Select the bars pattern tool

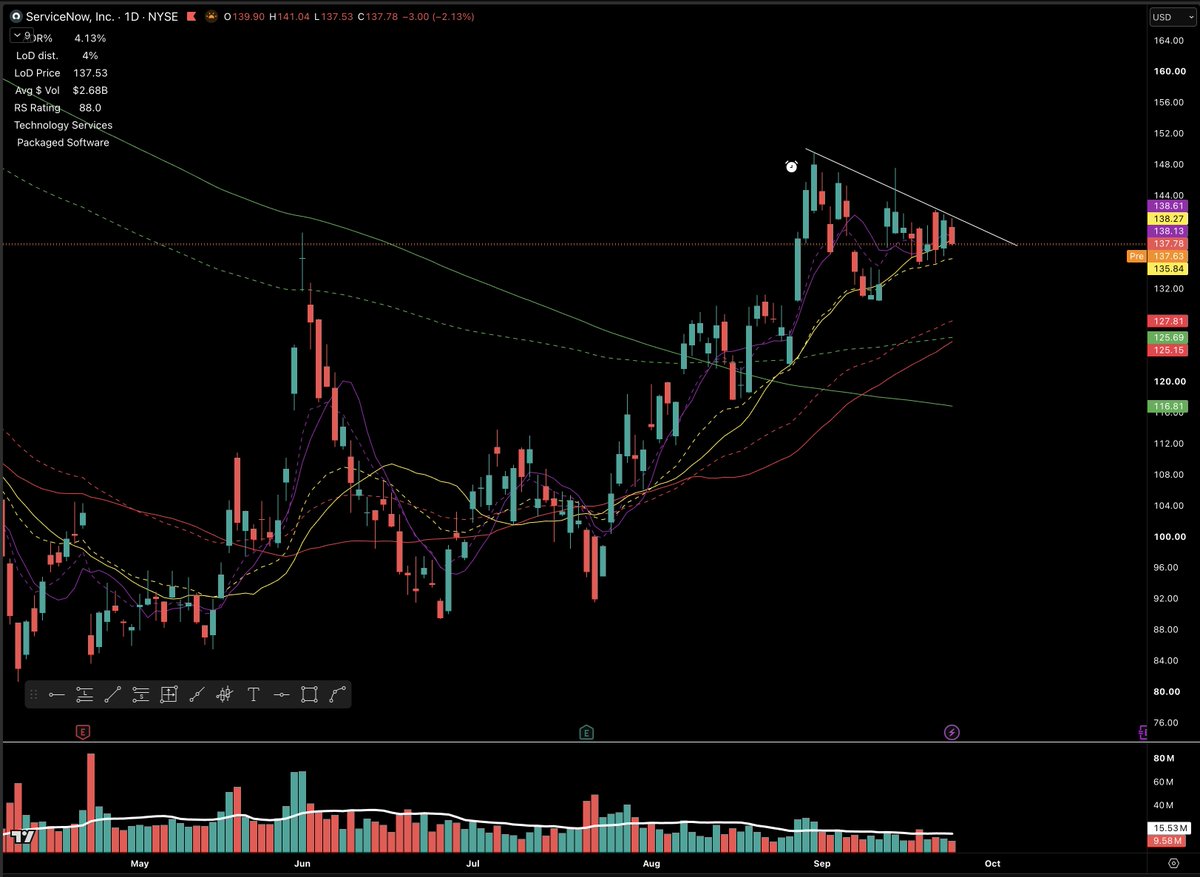click(225, 695)
